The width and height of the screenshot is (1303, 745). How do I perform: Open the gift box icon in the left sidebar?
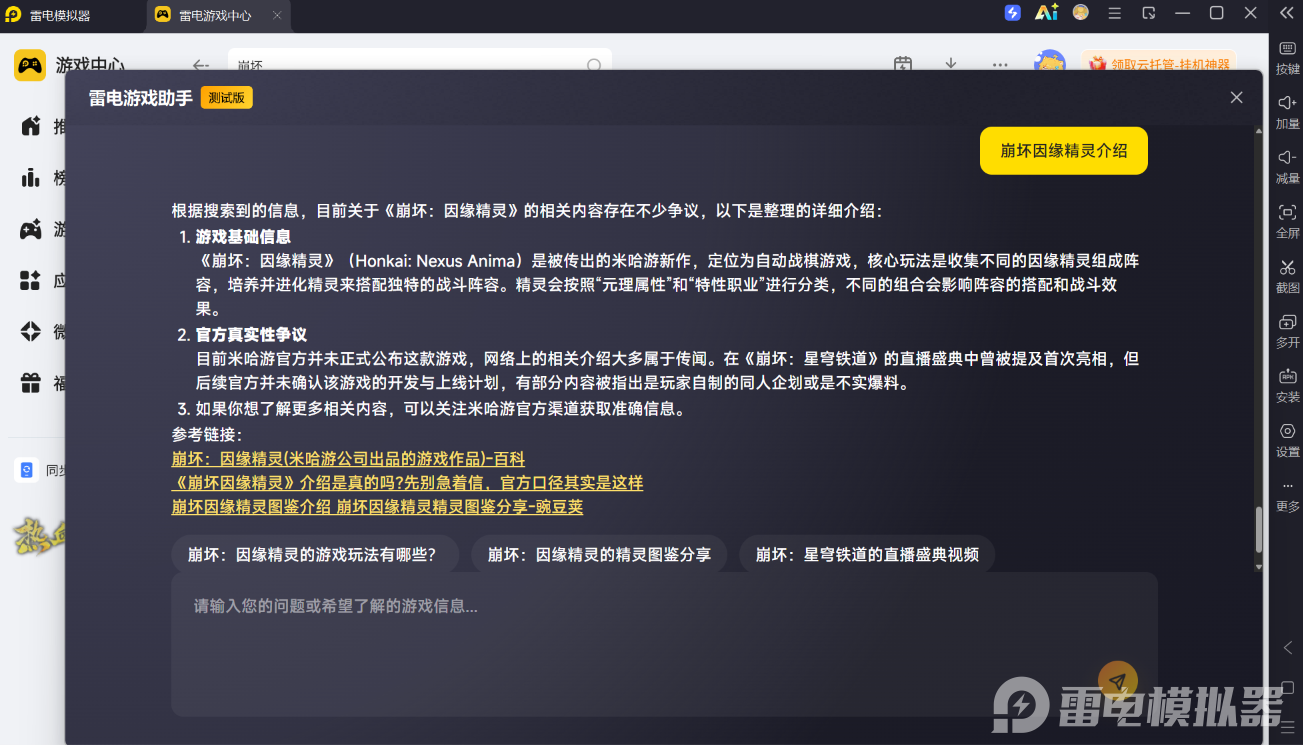pos(31,382)
